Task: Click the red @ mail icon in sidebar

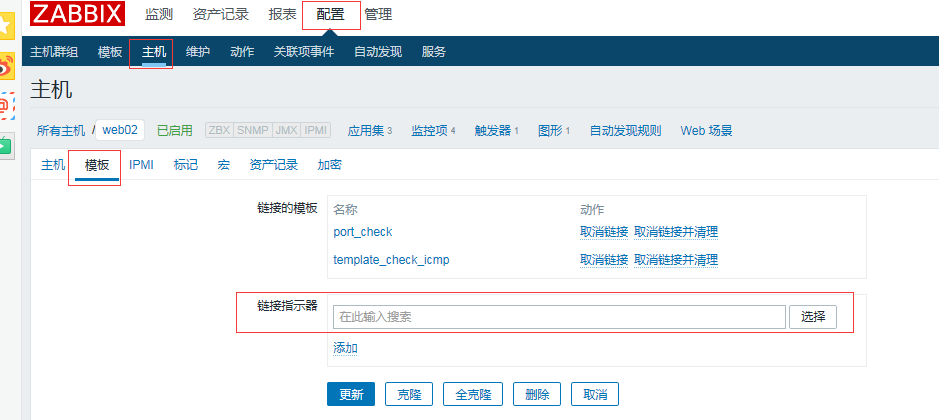Action: point(6,106)
